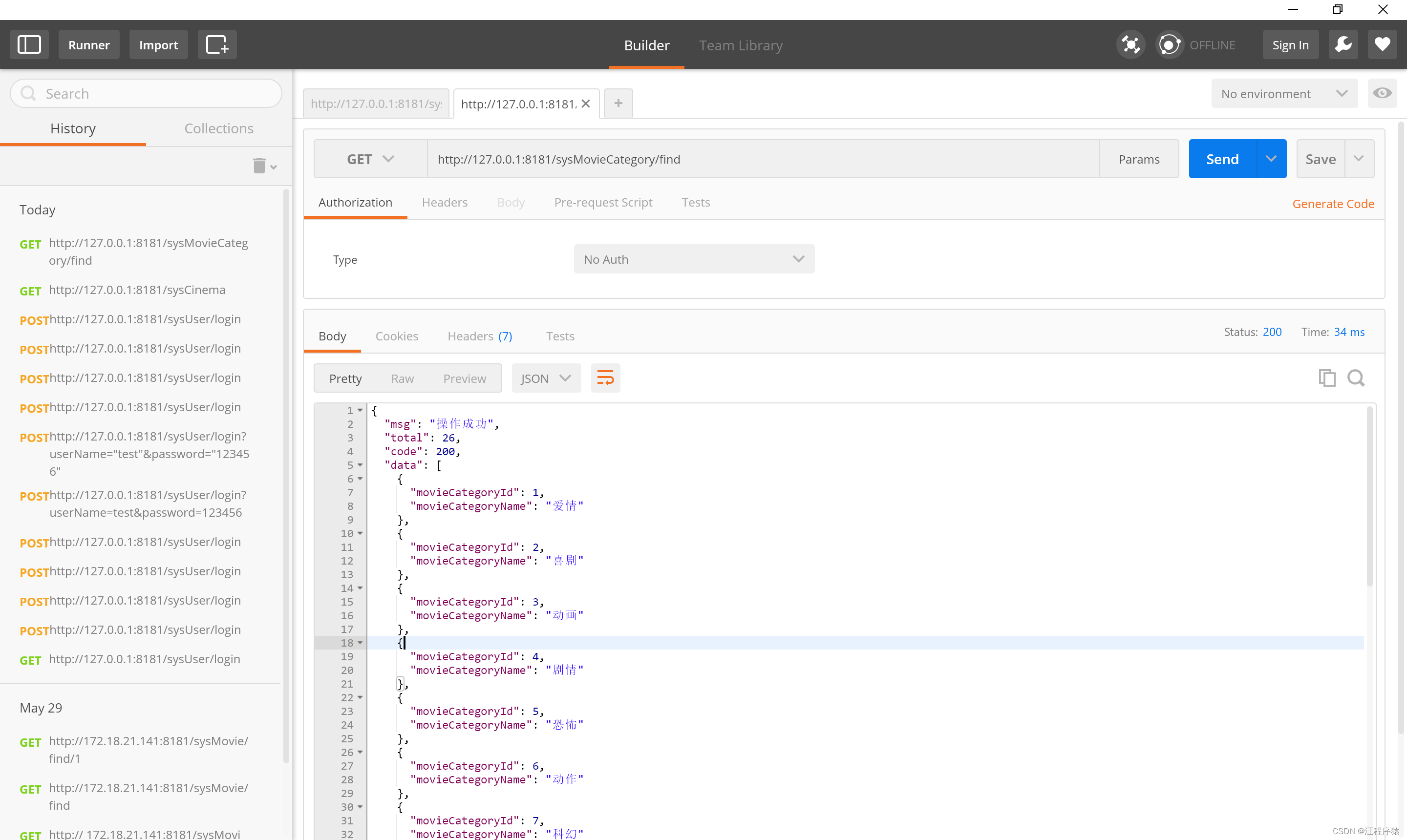
Task: Toggle environment quick look eye icon
Action: [x=1382, y=93]
